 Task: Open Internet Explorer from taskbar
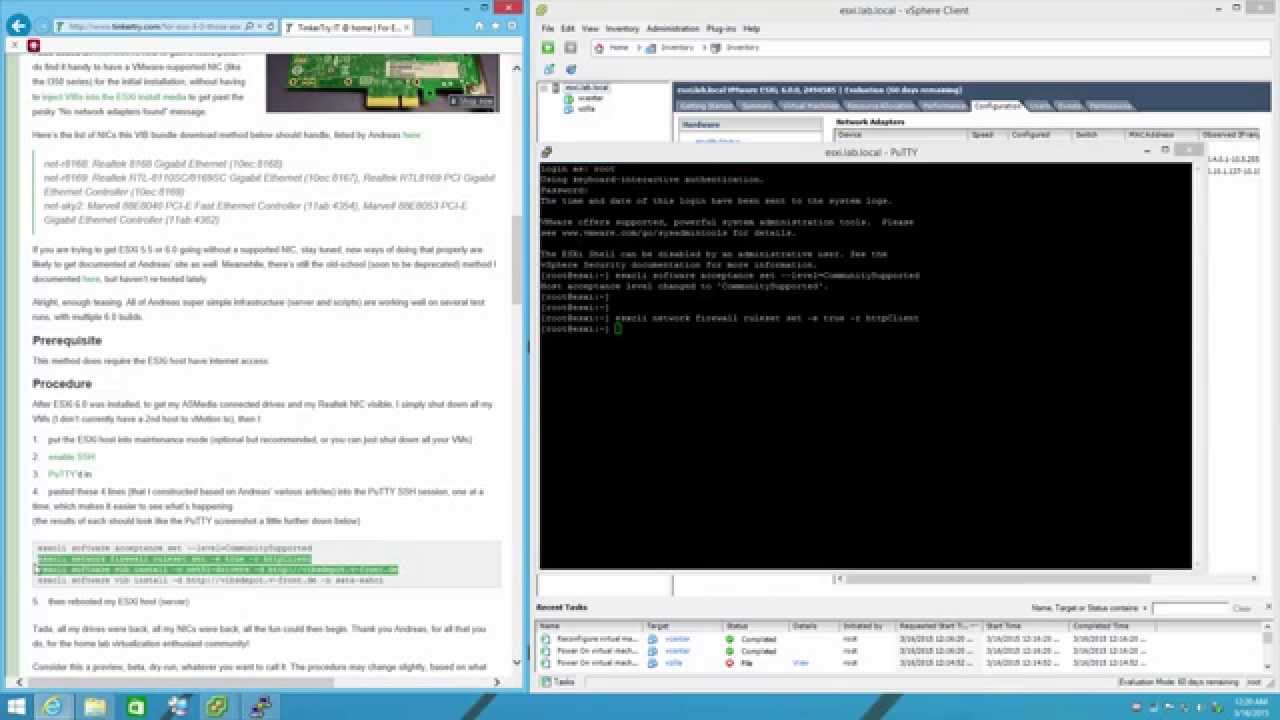click(52, 706)
